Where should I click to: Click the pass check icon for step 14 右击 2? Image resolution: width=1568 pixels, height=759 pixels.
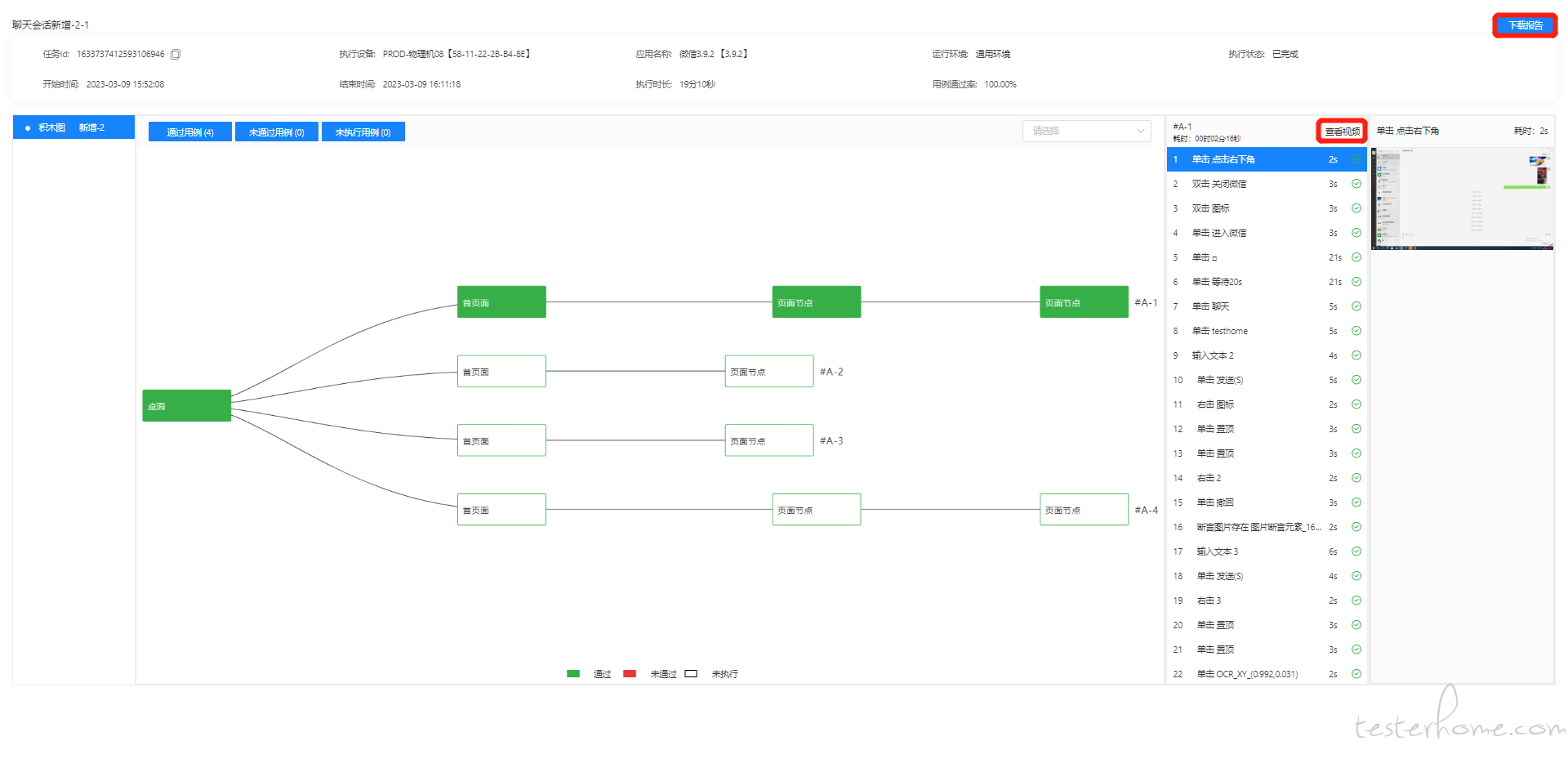click(1356, 478)
